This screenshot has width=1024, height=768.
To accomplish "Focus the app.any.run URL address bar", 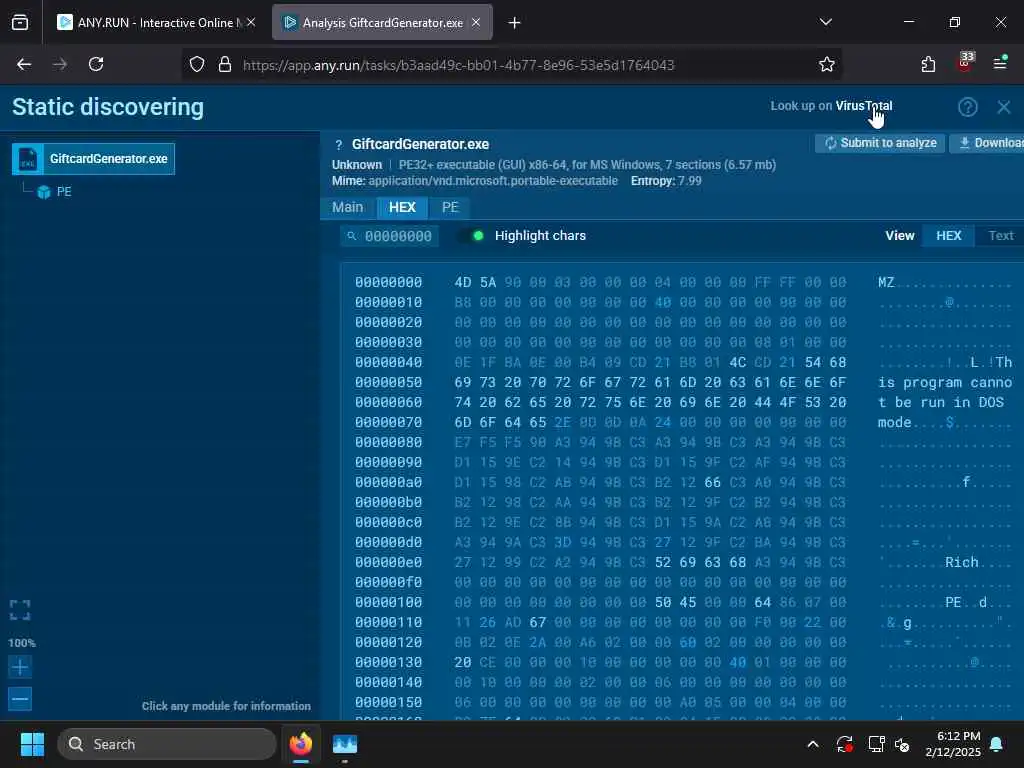I will 458,65.
